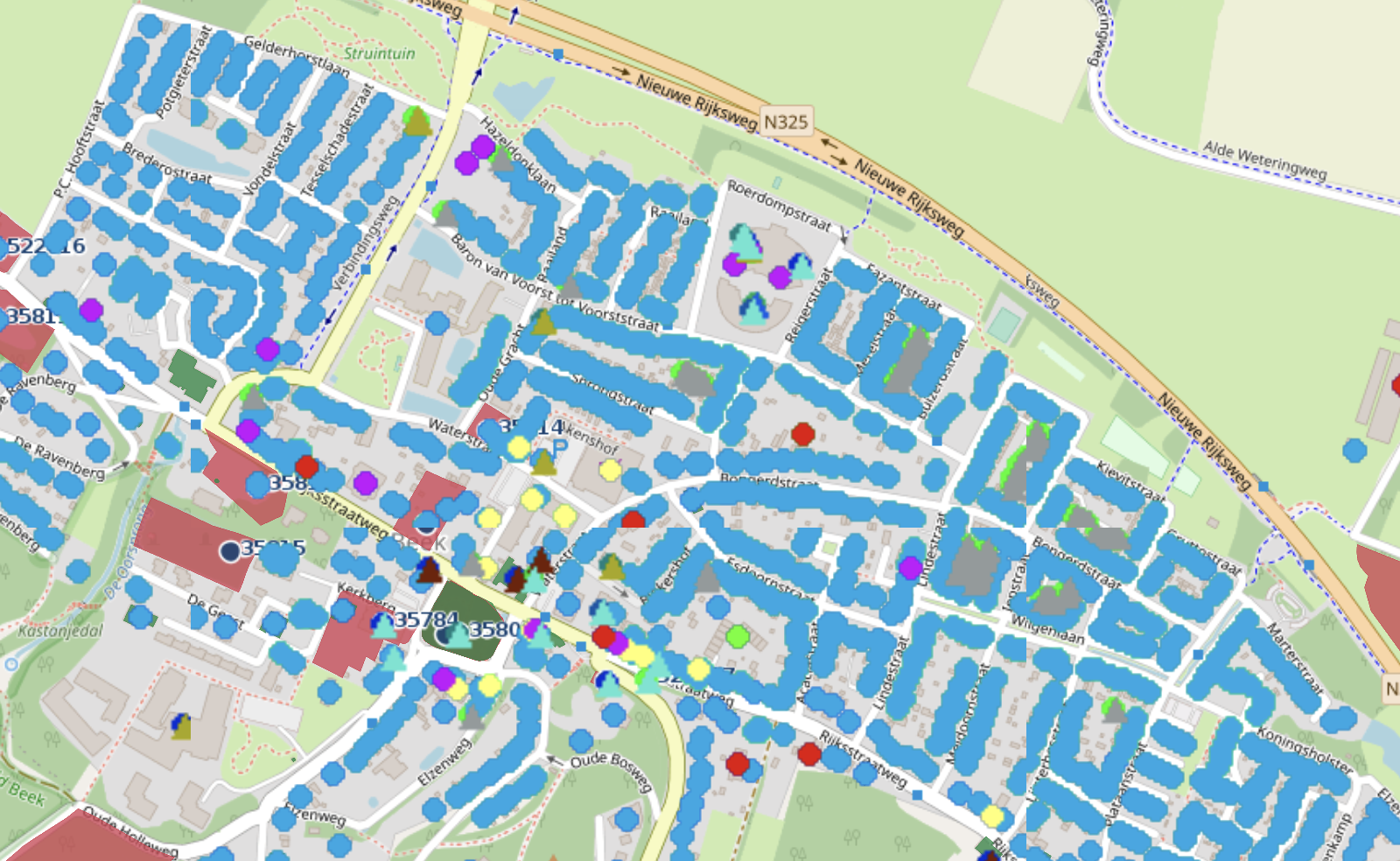1400x861 pixels.
Task: Click the light blue sports field rectangle
Action: click(x=1004, y=325)
